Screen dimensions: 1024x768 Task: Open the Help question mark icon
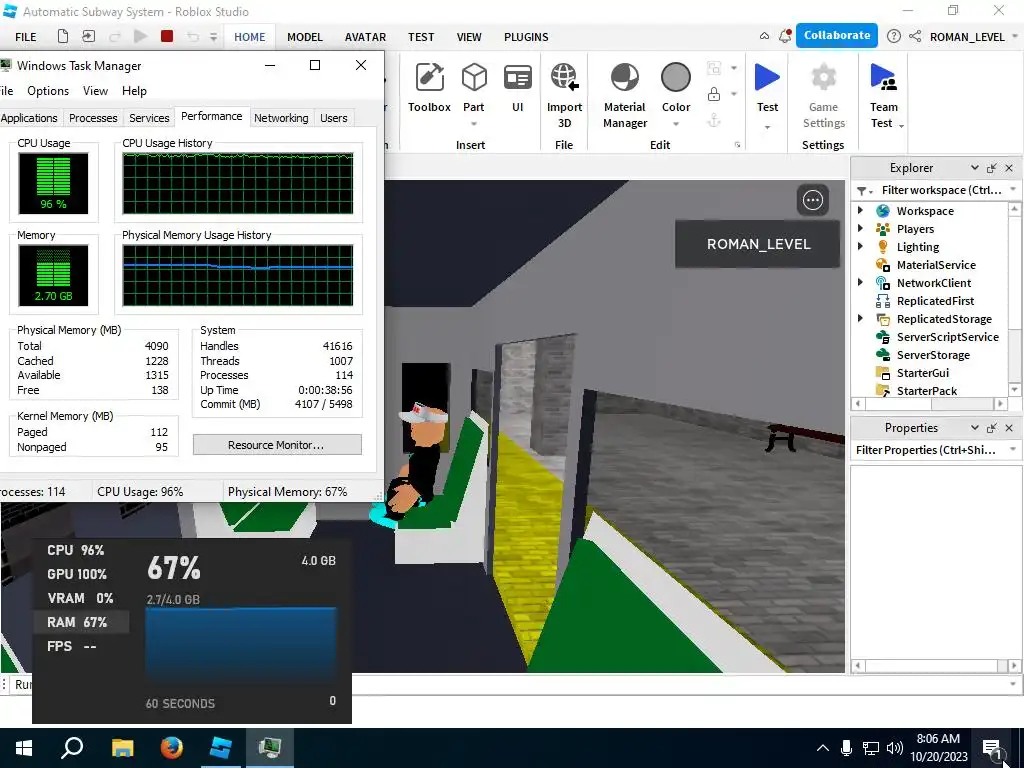click(x=894, y=37)
